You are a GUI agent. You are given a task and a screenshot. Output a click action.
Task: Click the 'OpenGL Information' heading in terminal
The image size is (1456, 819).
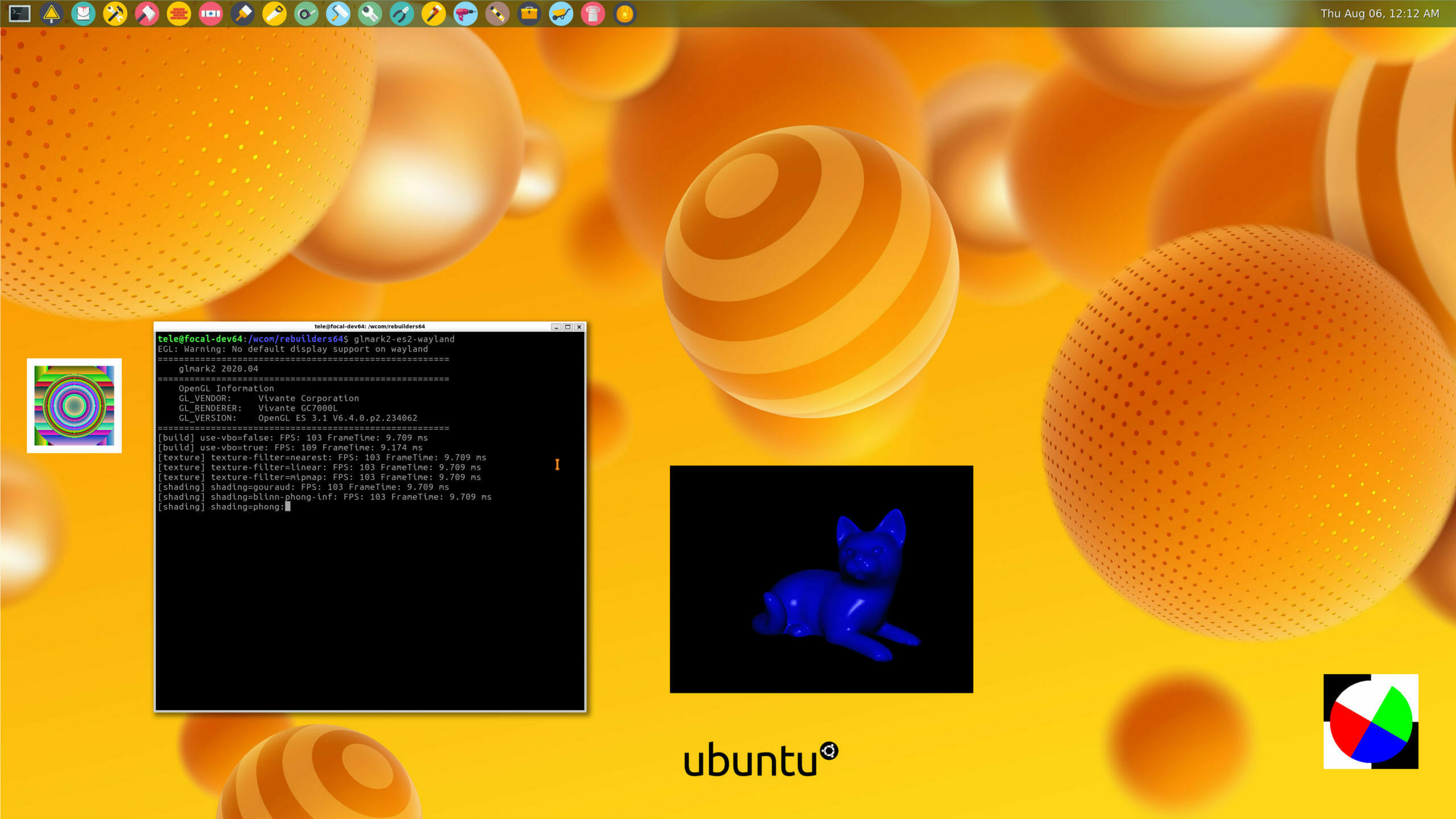click(x=226, y=388)
